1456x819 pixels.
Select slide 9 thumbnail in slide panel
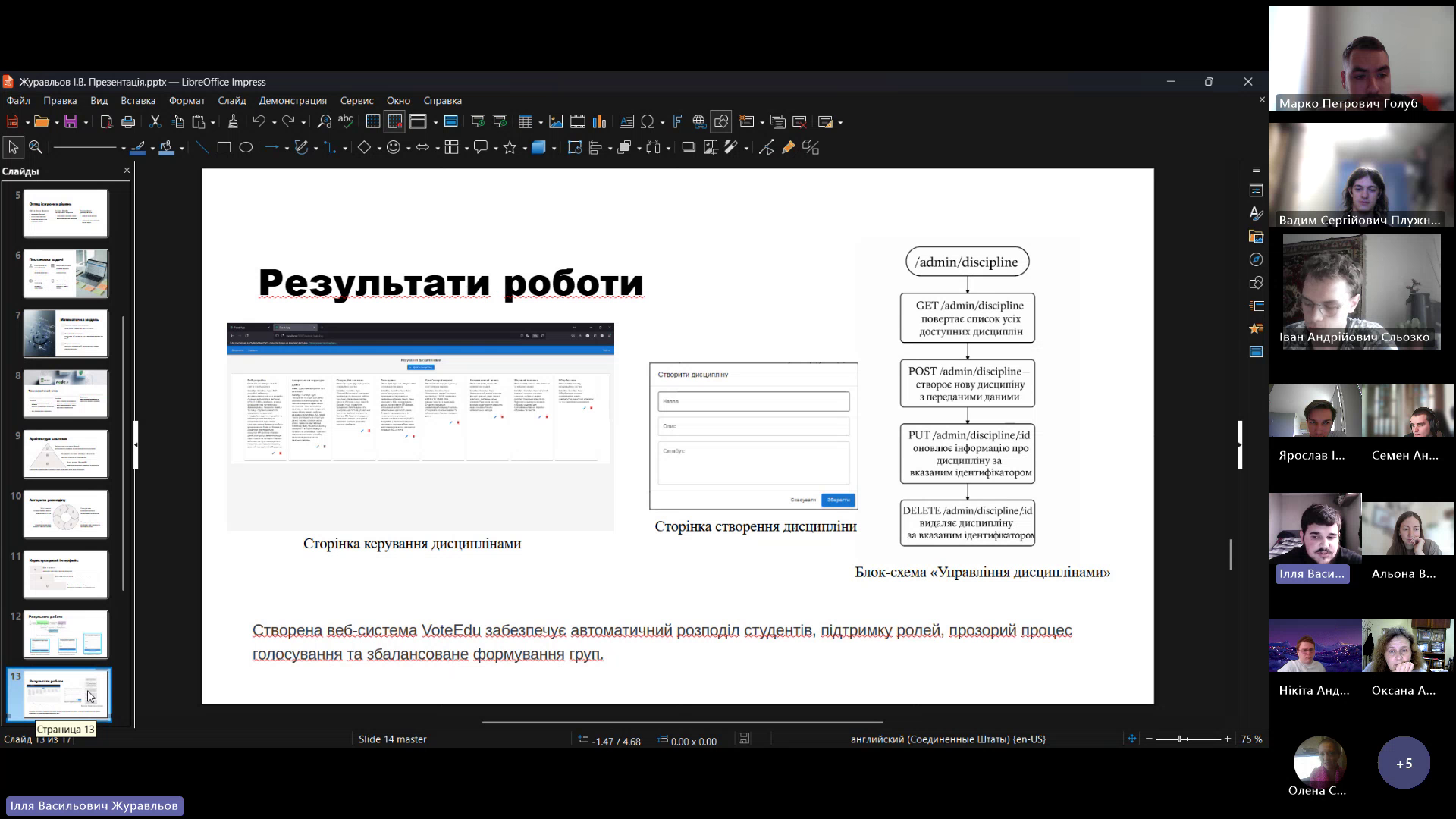click(66, 453)
